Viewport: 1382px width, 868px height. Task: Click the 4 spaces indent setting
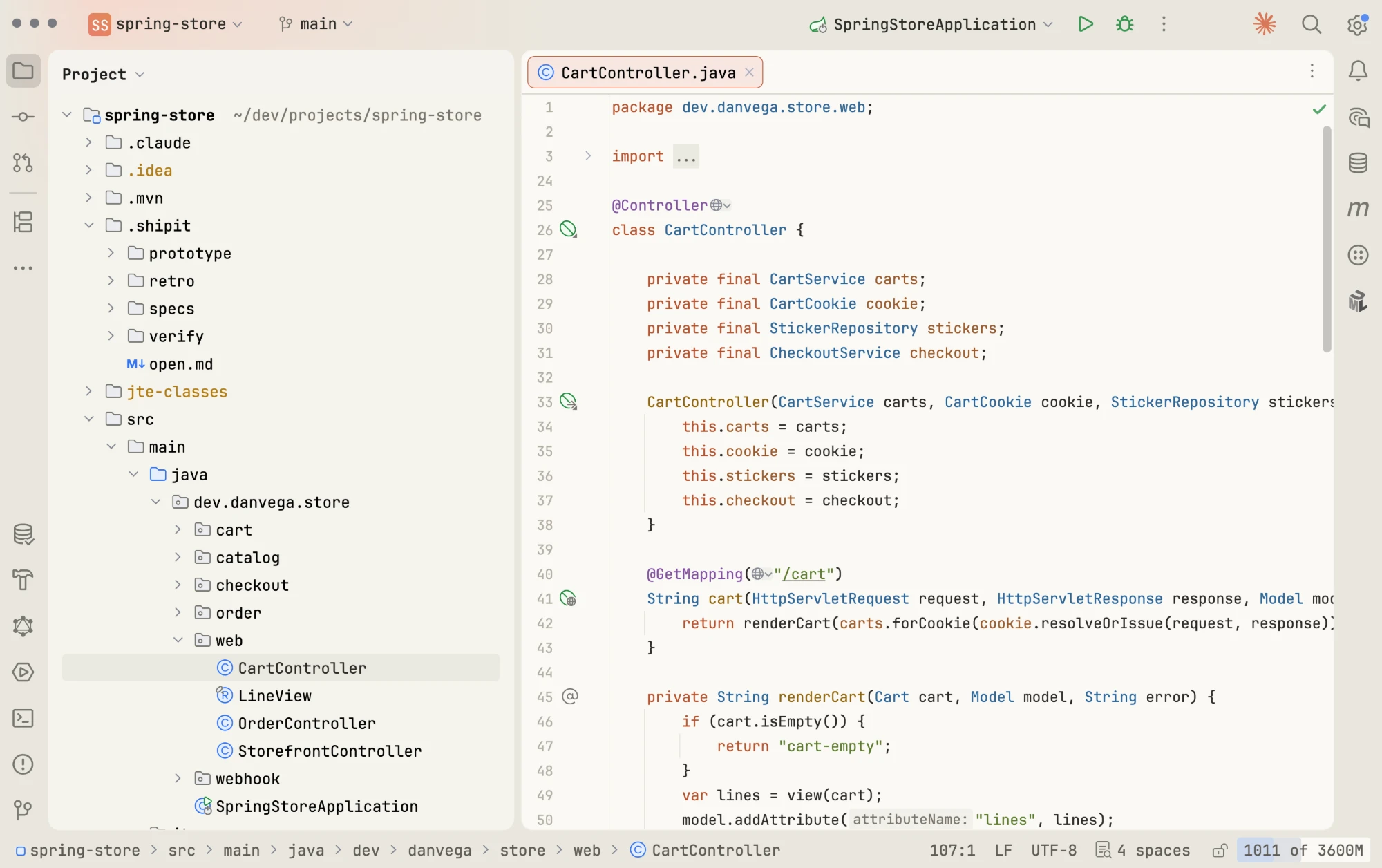(1143, 850)
